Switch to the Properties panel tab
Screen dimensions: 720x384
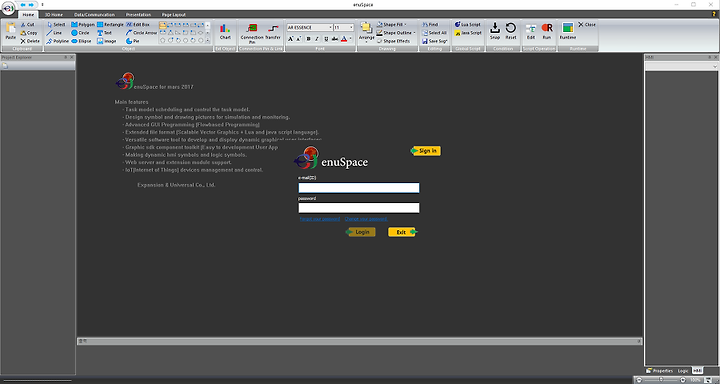[659, 370]
